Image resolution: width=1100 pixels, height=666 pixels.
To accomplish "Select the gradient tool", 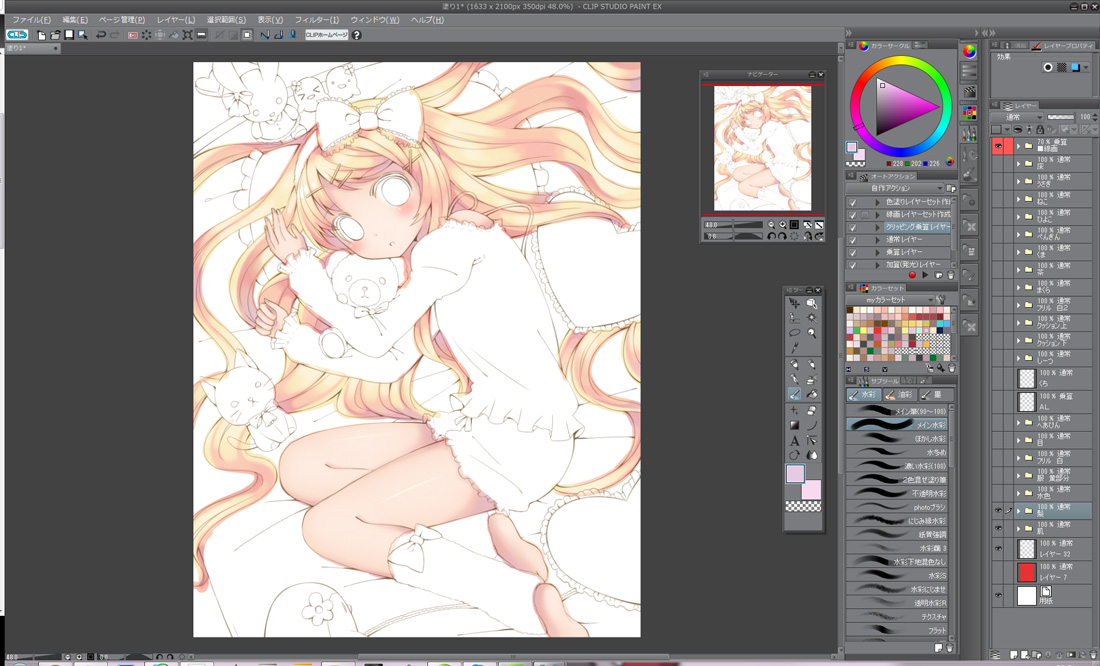I will [x=794, y=425].
